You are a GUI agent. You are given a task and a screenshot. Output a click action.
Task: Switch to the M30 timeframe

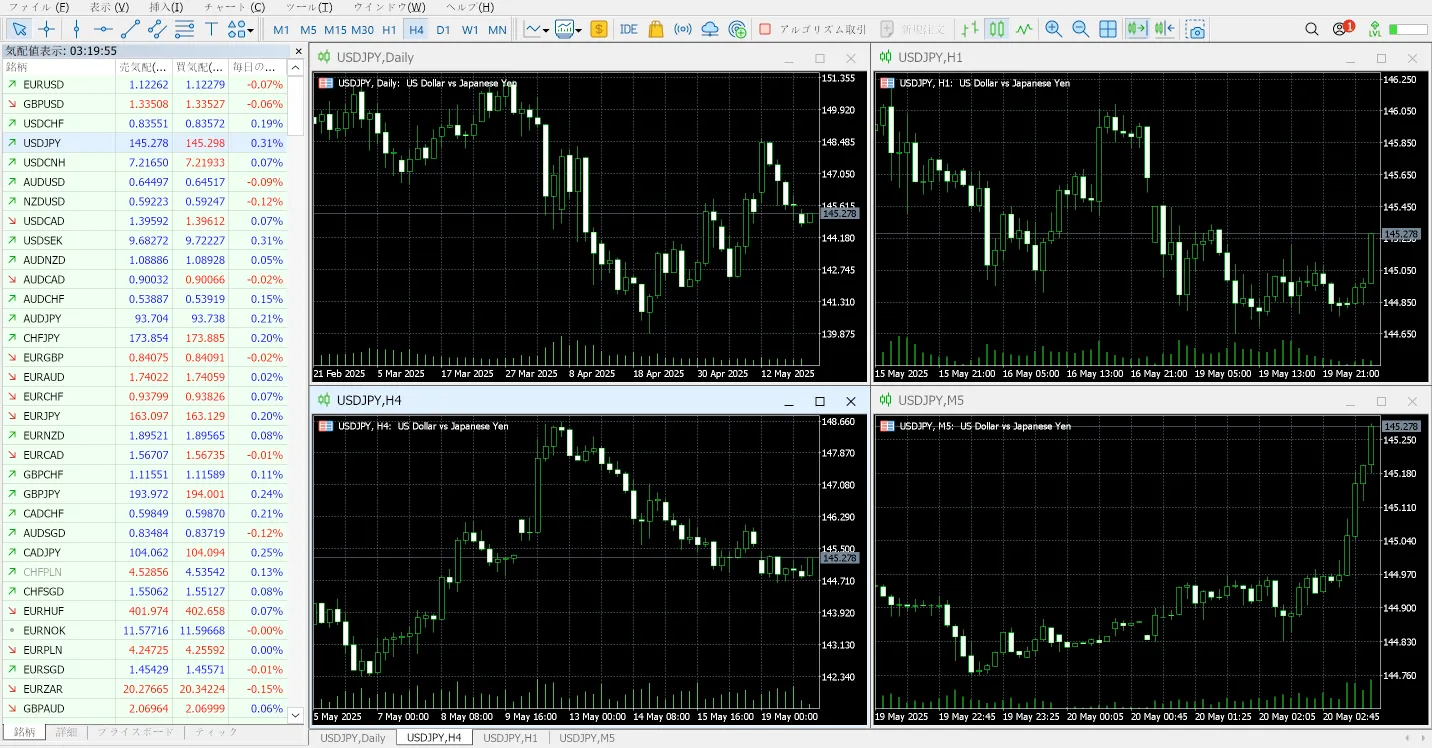click(x=363, y=29)
